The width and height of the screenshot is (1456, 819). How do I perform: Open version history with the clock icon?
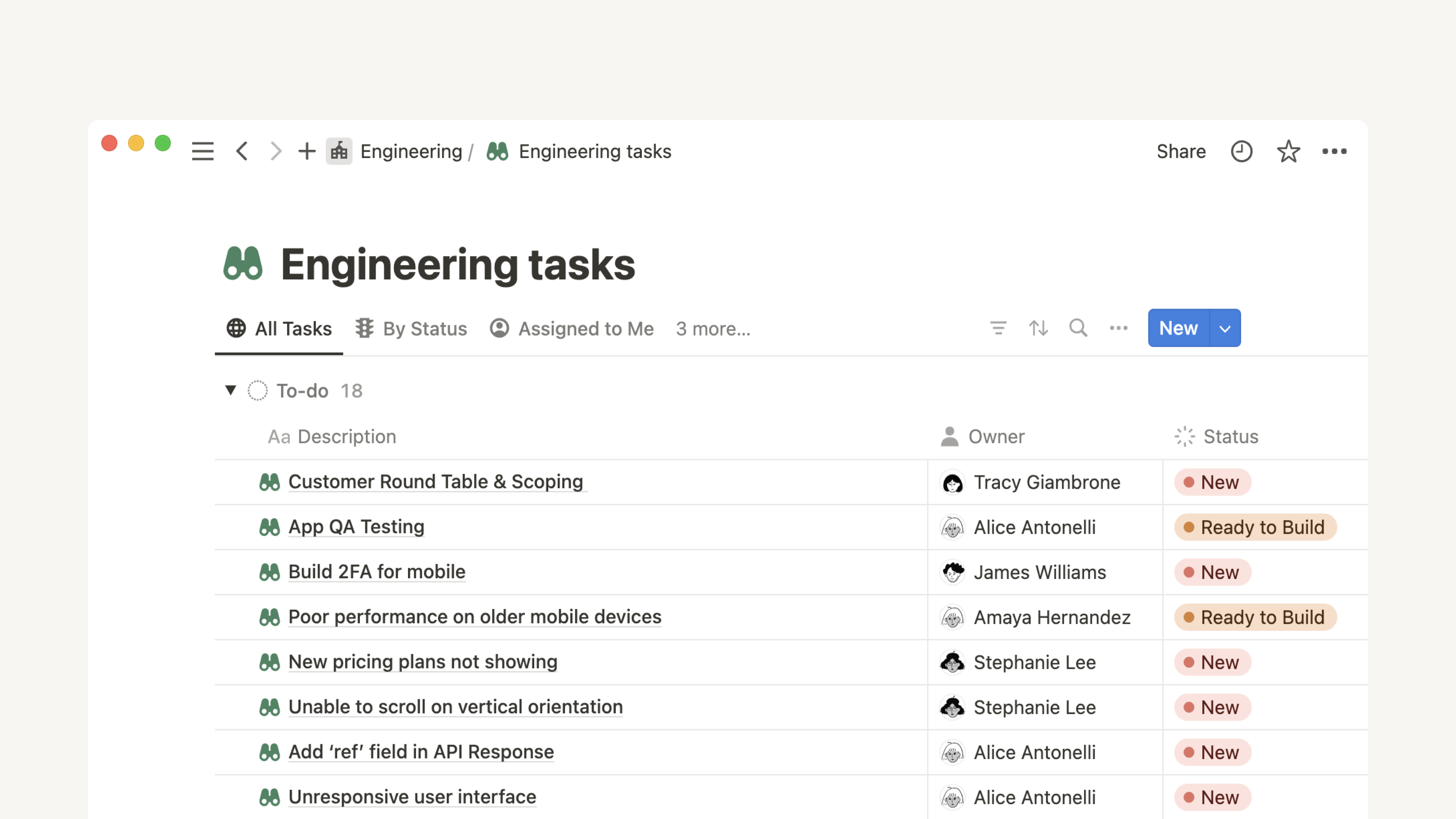tap(1241, 151)
